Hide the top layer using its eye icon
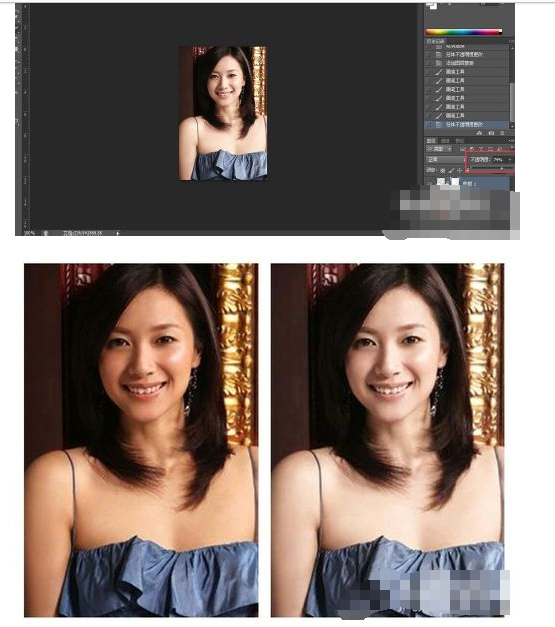This screenshot has width=555, height=627. tap(429, 183)
